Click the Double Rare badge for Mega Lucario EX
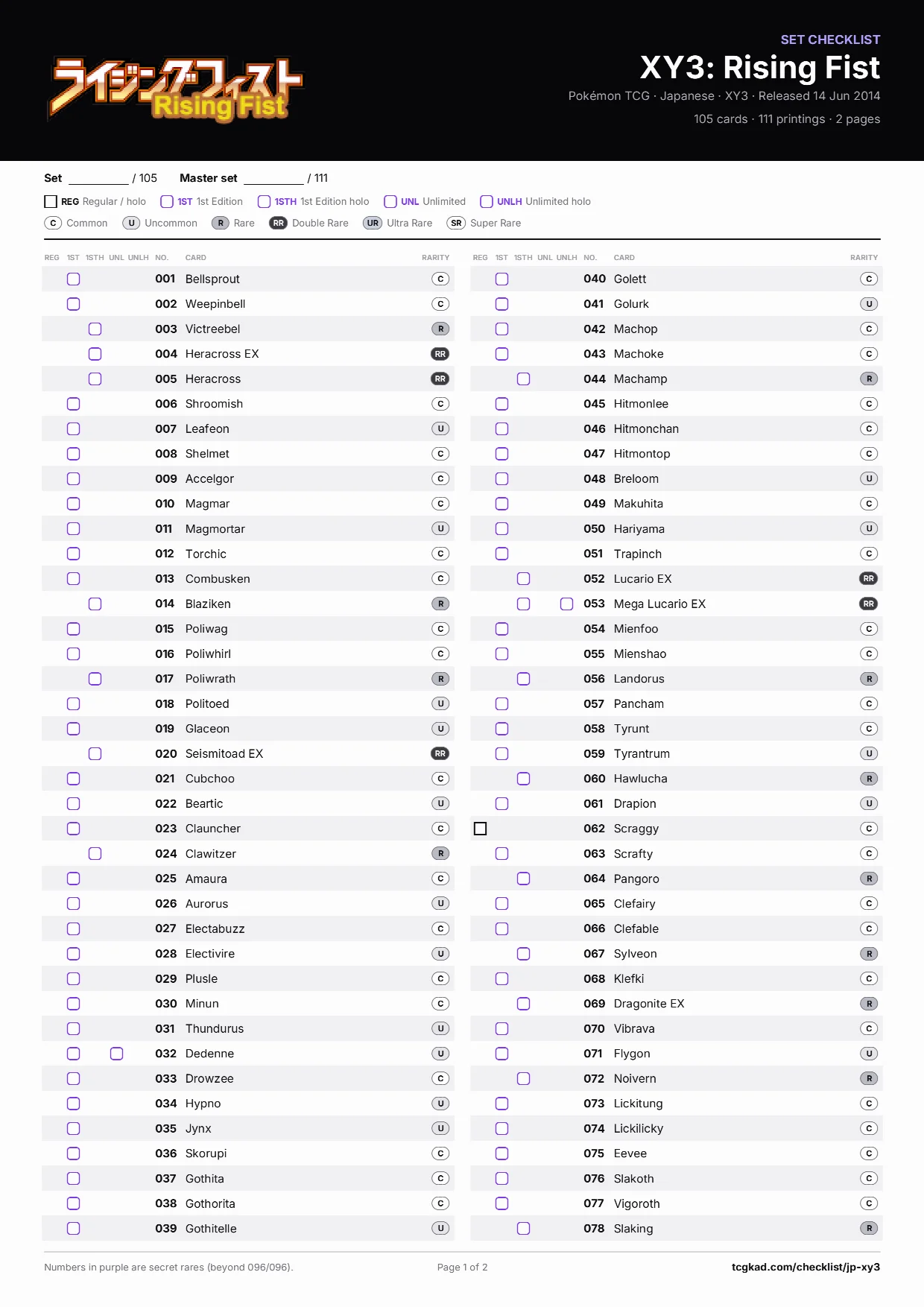Screen dimensions: 924x1307 coord(869,604)
